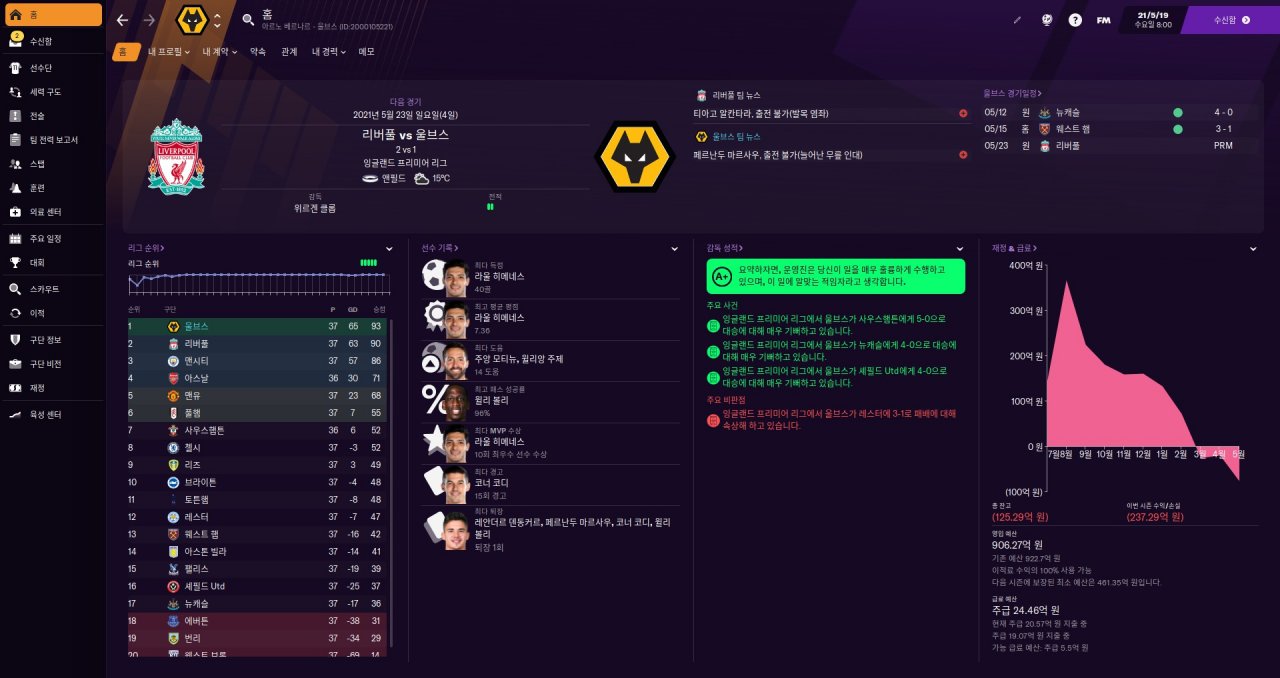Open the 울브스 경기일정 link
This screenshot has width=1280, height=678.
click(x=1012, y=94)
